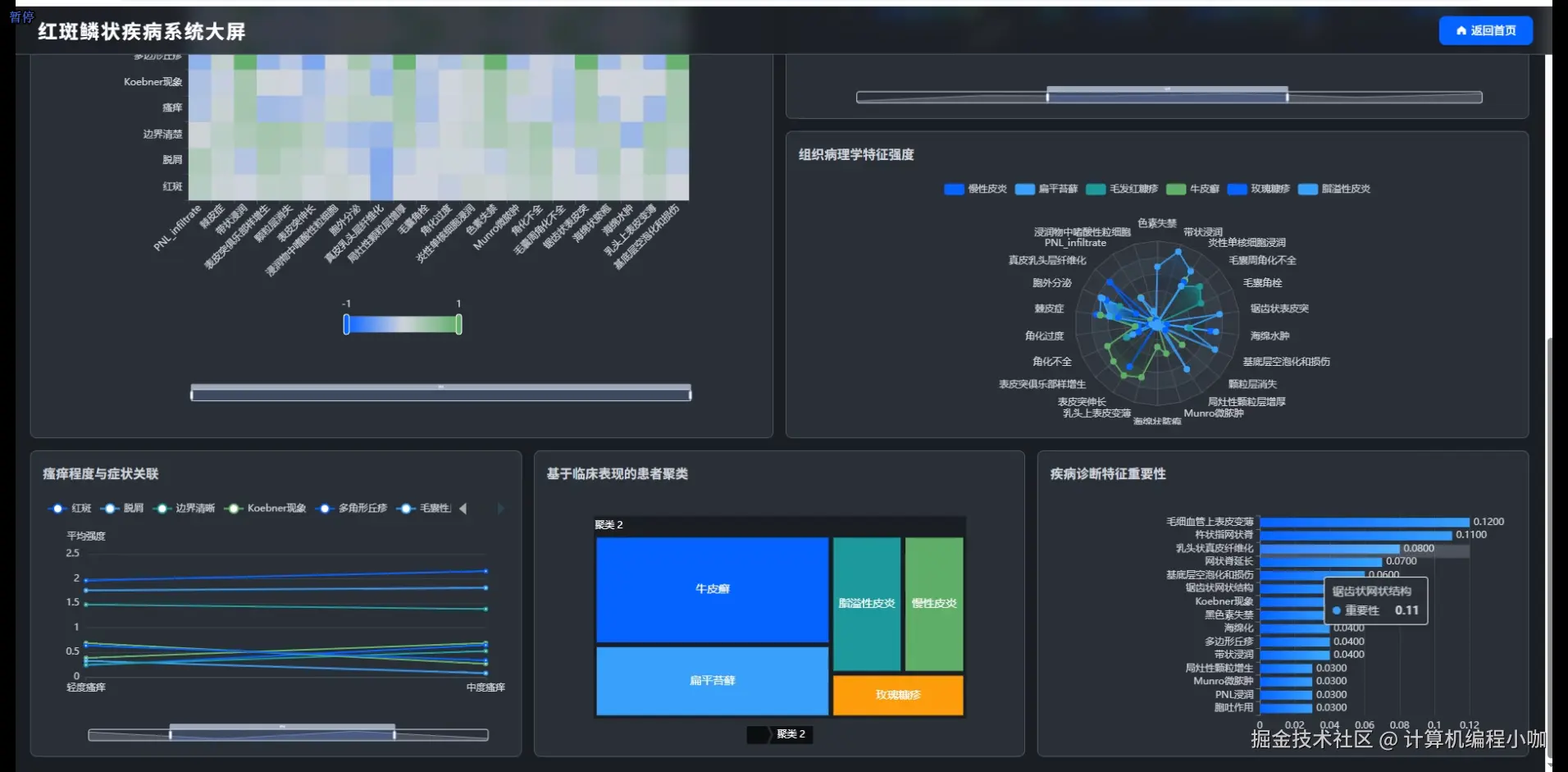The height and width of the screenshot is (772, 1568).
Task: Click the Koebner现象 heatmap row label
Action: 153,82
